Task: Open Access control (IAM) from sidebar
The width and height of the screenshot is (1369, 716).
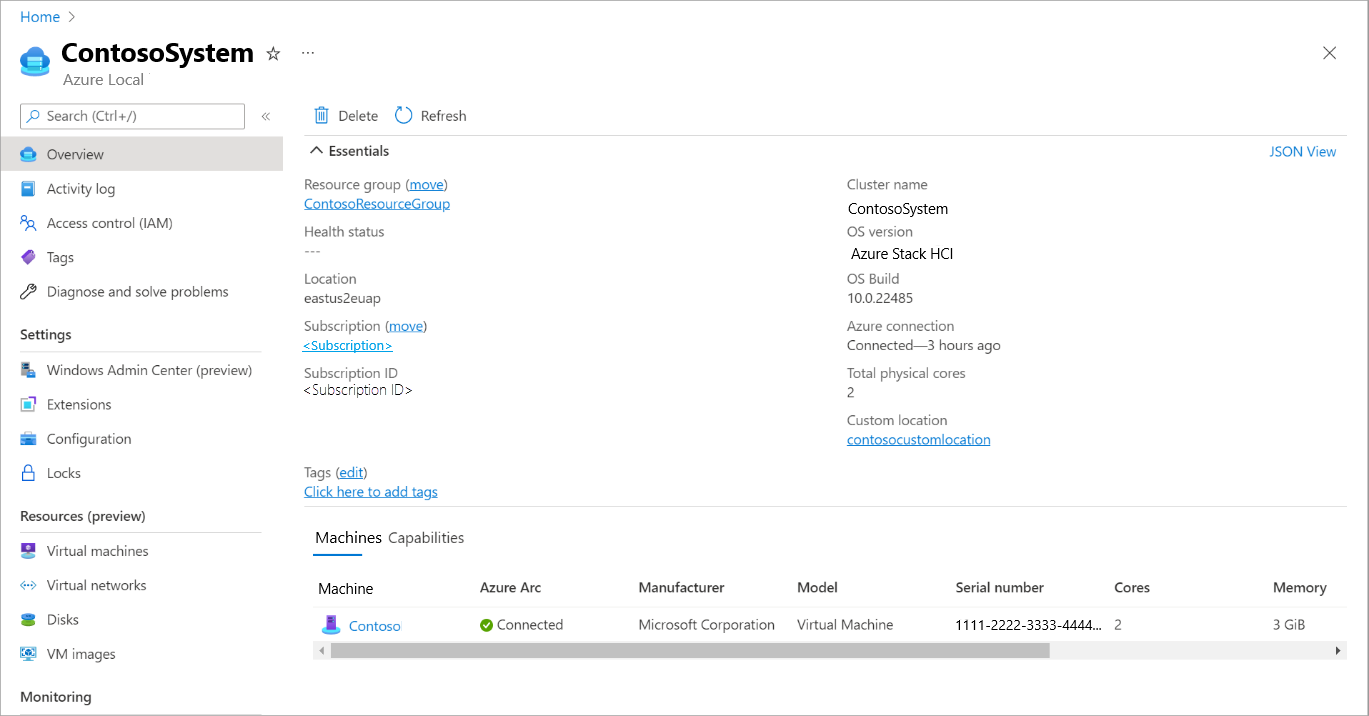Action: [109, 223]
